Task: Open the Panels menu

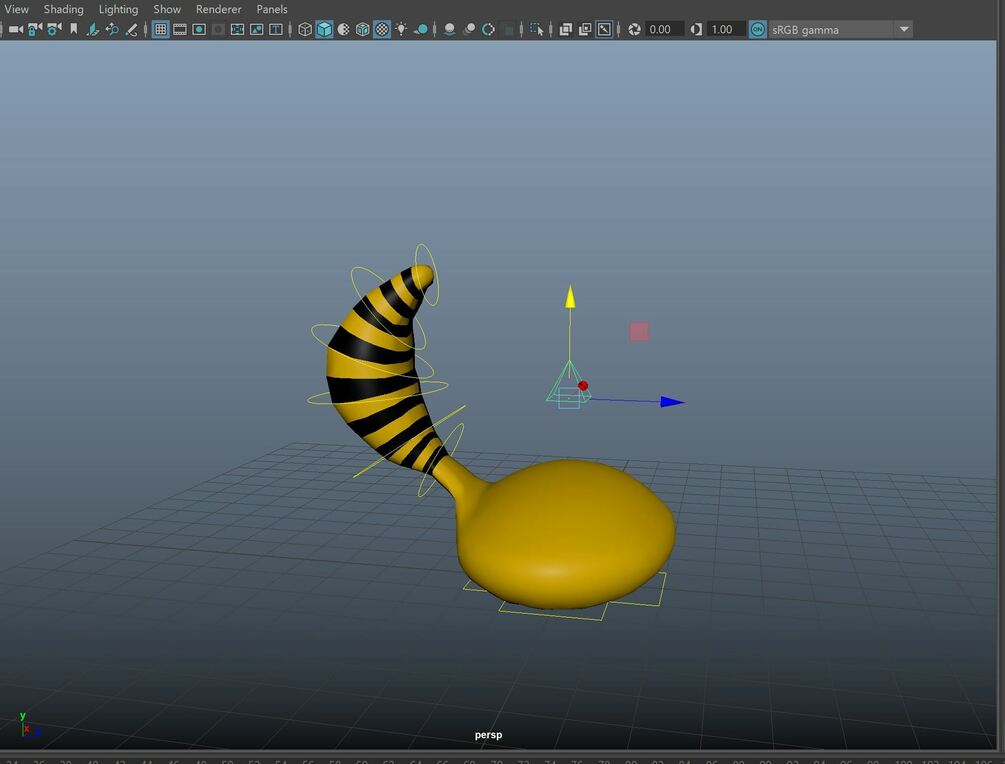Action: click(x=272, y=9)
